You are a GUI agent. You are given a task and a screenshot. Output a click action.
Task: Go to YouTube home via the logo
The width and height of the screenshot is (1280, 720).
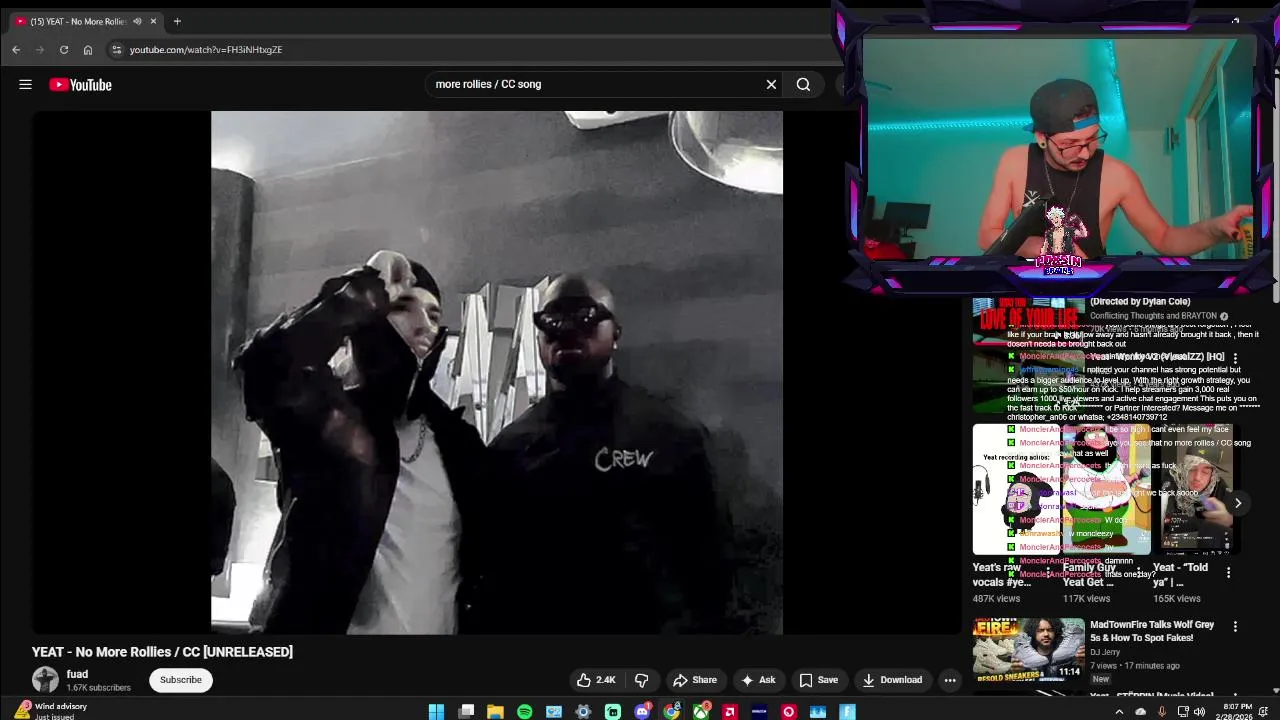[80, 85]
